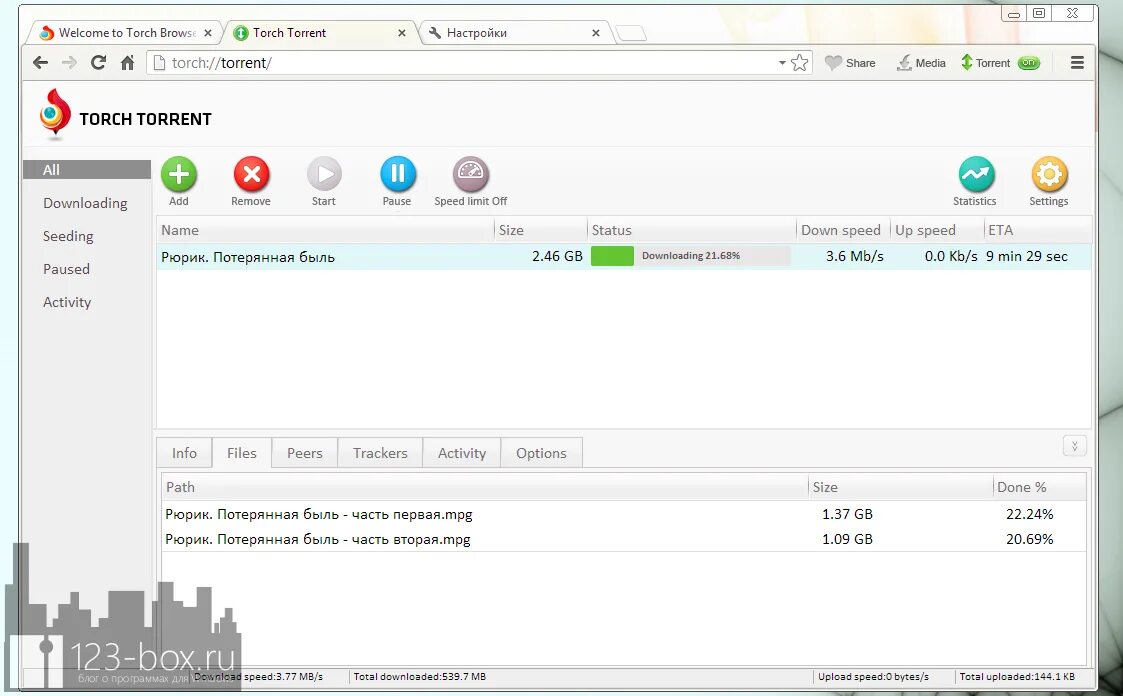Sort torrents by Size column header
Viewport: 1123px width, 696px height.
540,230
